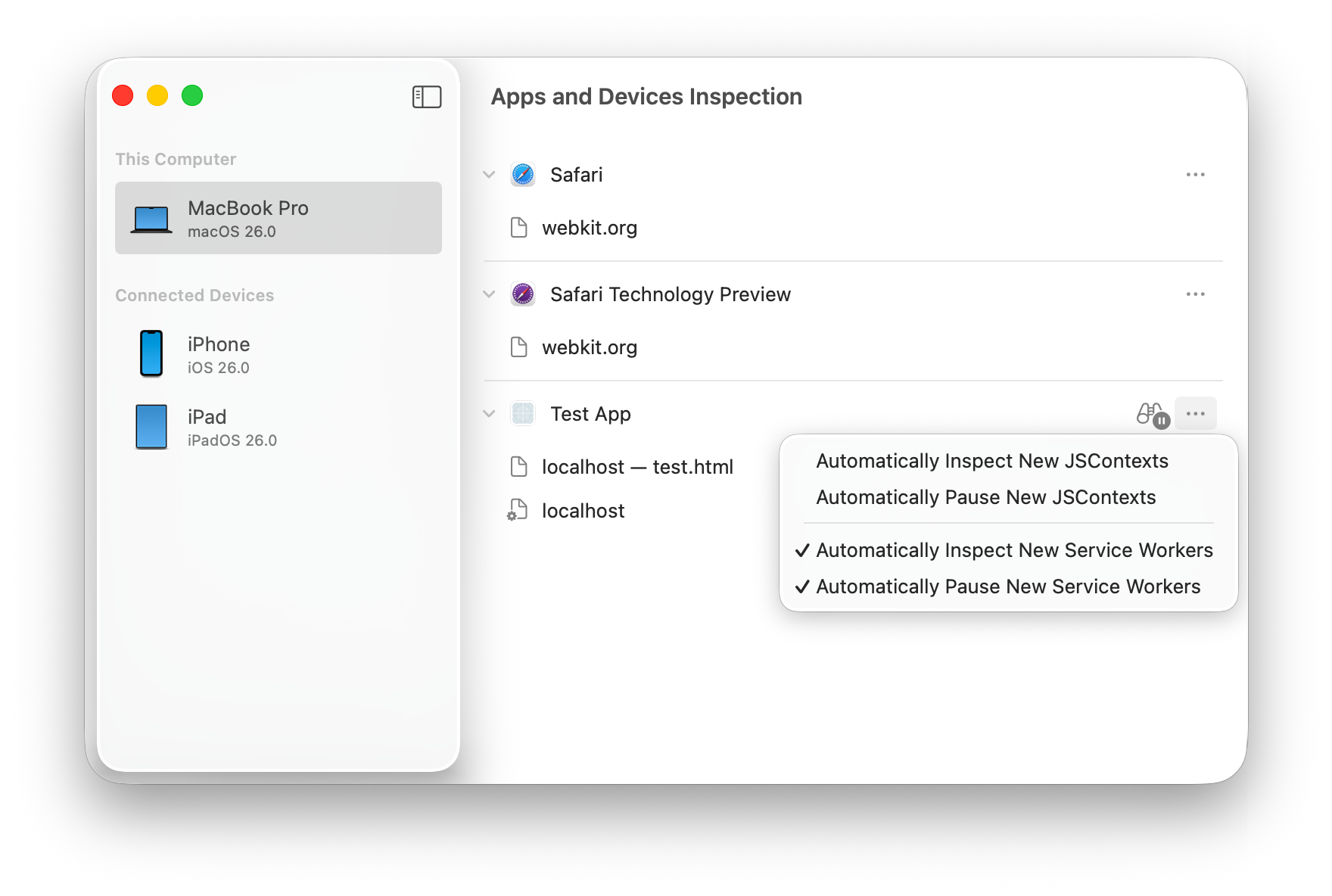Select iPhone iOS 26.0 device

point(279,354)
